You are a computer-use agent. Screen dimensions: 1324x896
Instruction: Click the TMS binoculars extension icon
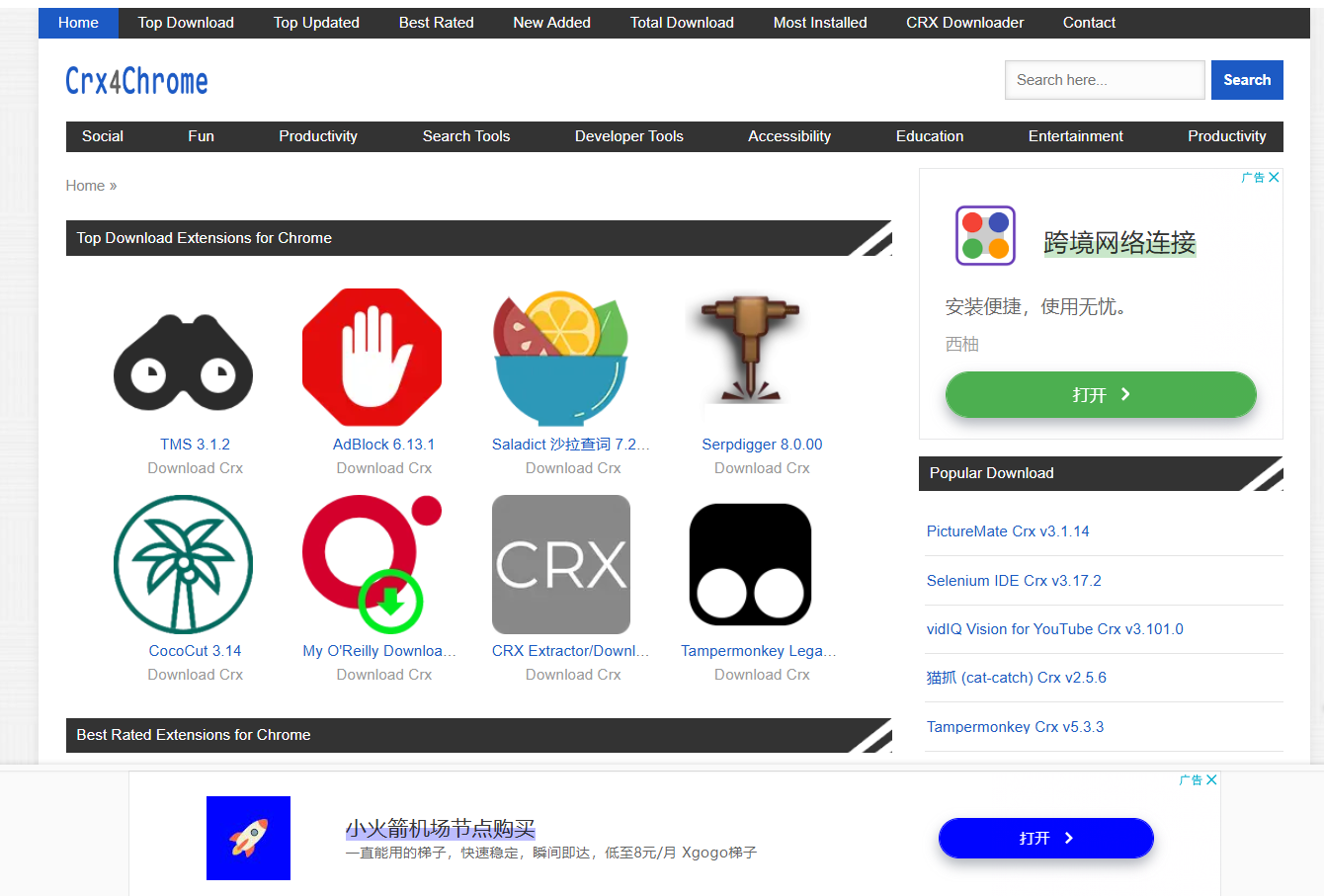point(184,363)
